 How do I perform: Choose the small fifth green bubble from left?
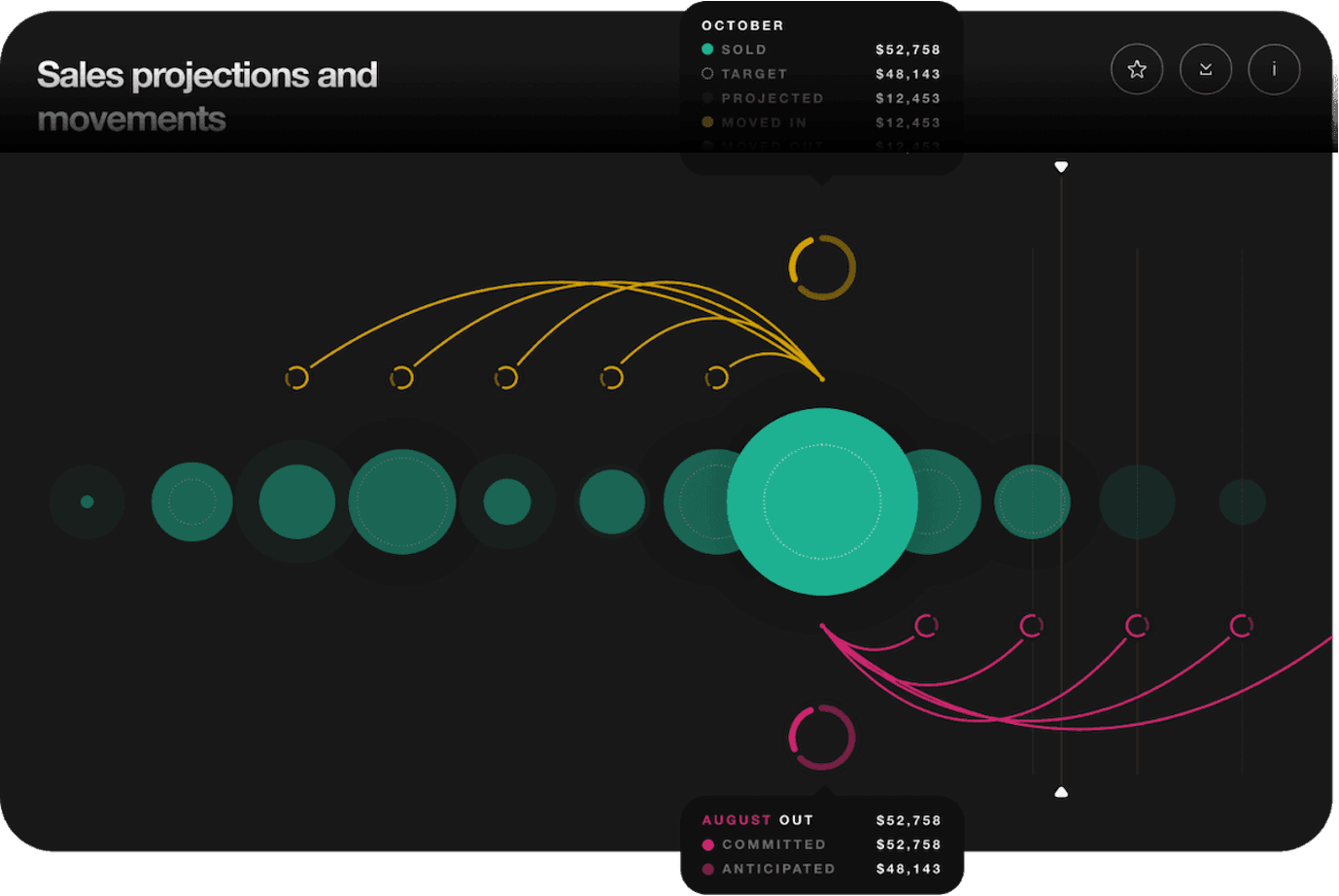pos(507,501)
